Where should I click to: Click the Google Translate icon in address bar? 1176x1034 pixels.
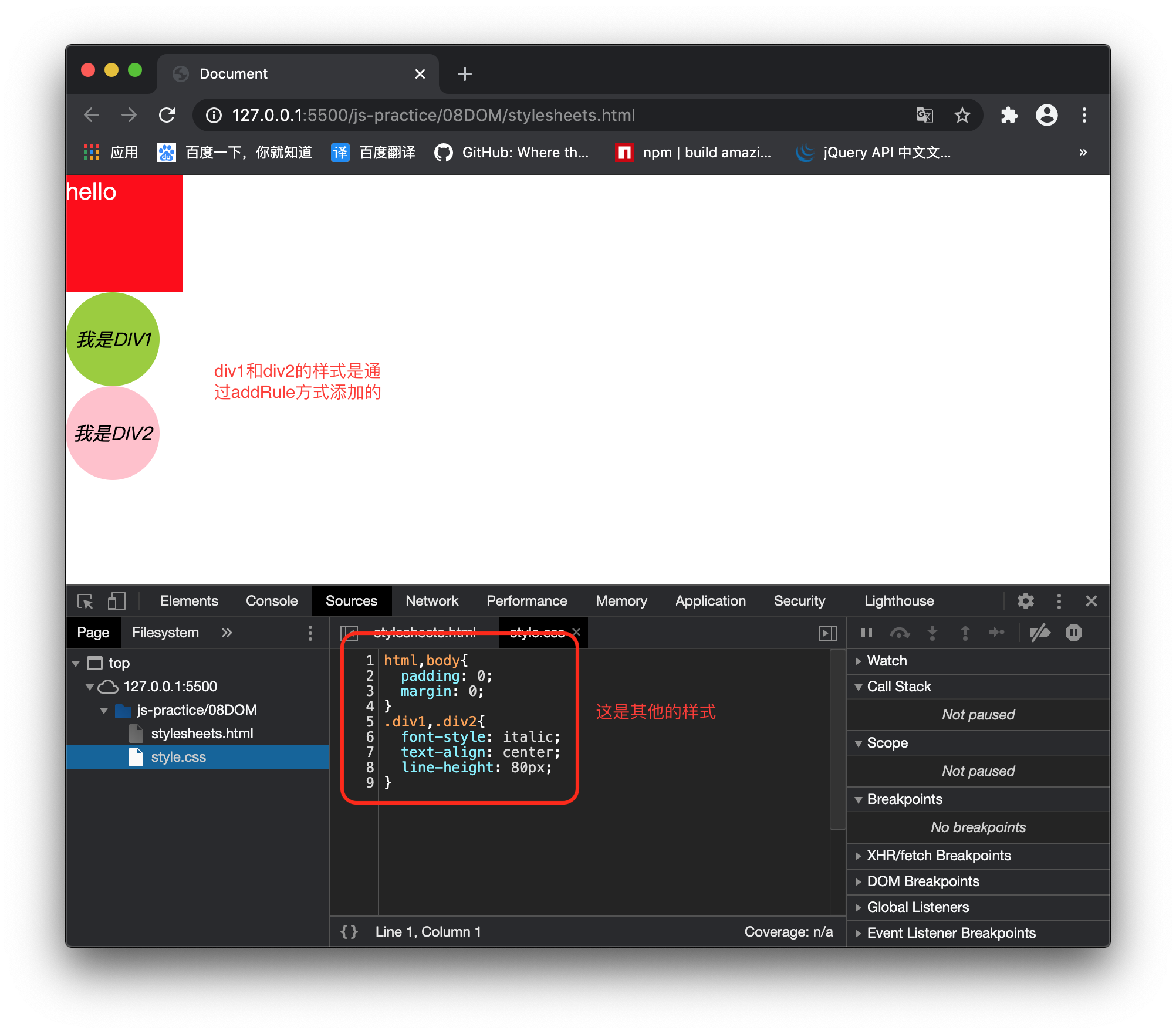pyautogui.click(x=924, y=115)
